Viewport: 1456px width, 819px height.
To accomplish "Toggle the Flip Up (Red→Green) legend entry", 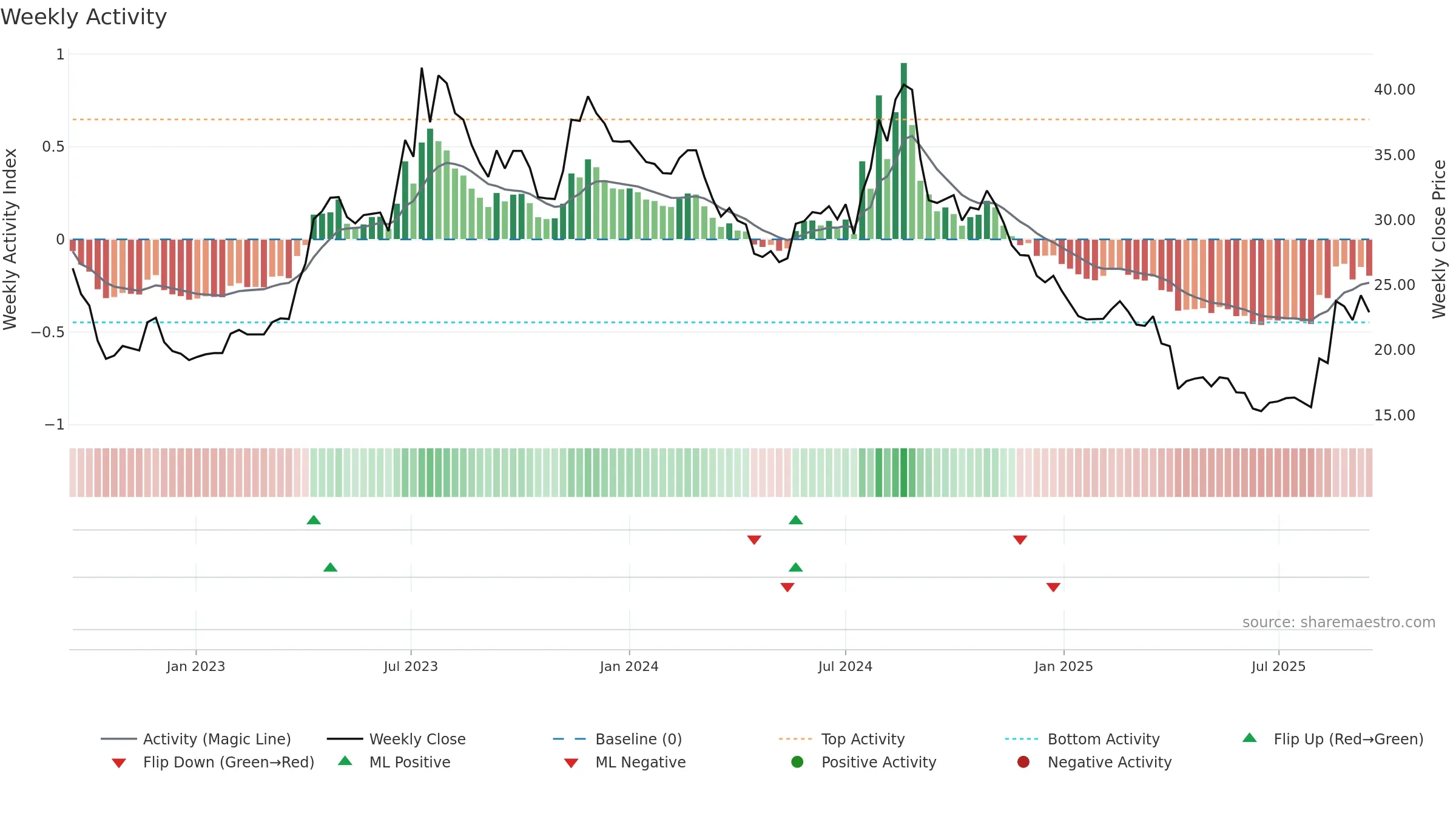I will tap(1332, 739).
